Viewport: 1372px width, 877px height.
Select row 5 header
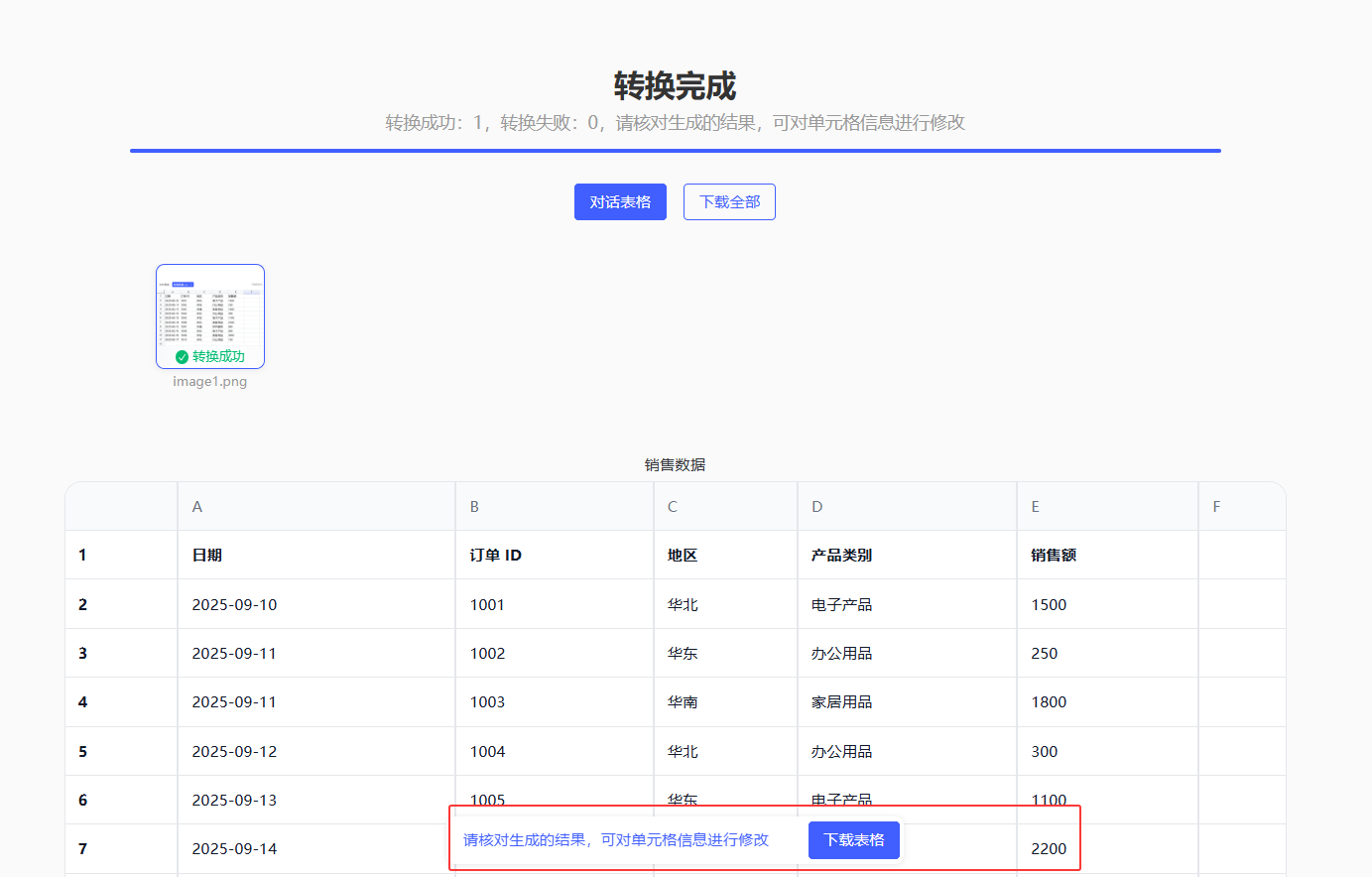click(83, 752)
